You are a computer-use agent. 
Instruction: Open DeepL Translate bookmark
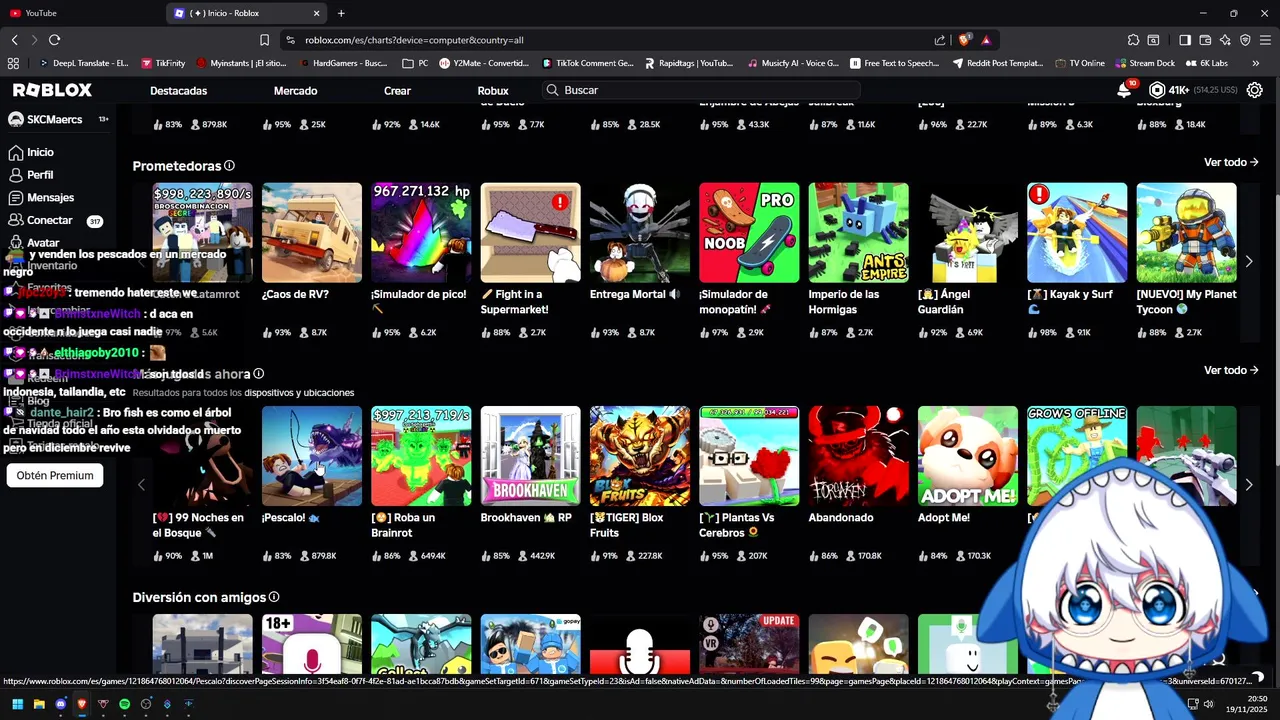[x=83, y=63]
